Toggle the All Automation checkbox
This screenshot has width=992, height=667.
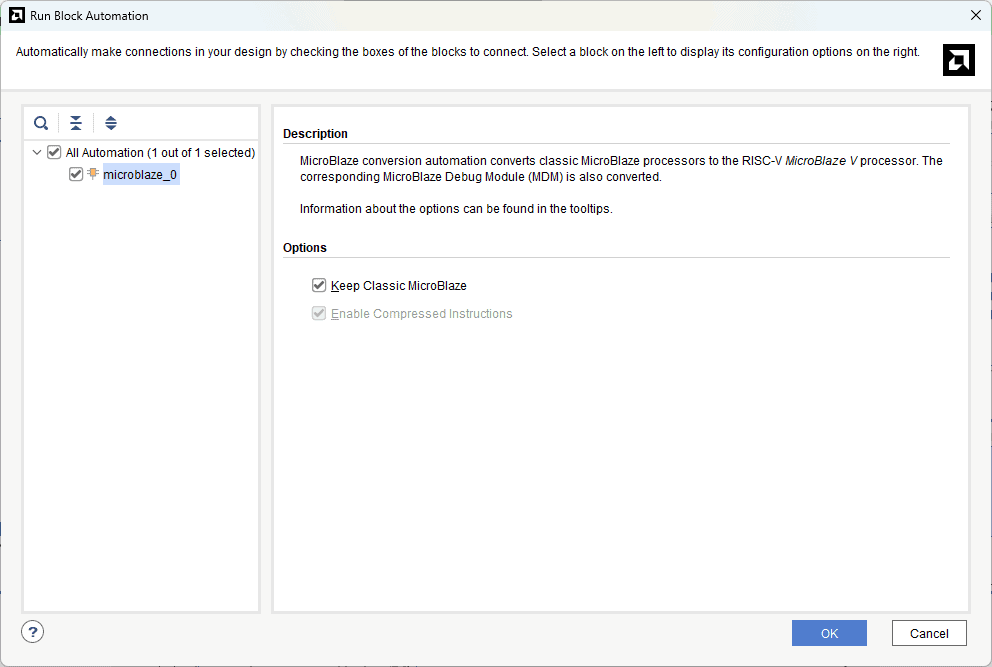[54, 153]
